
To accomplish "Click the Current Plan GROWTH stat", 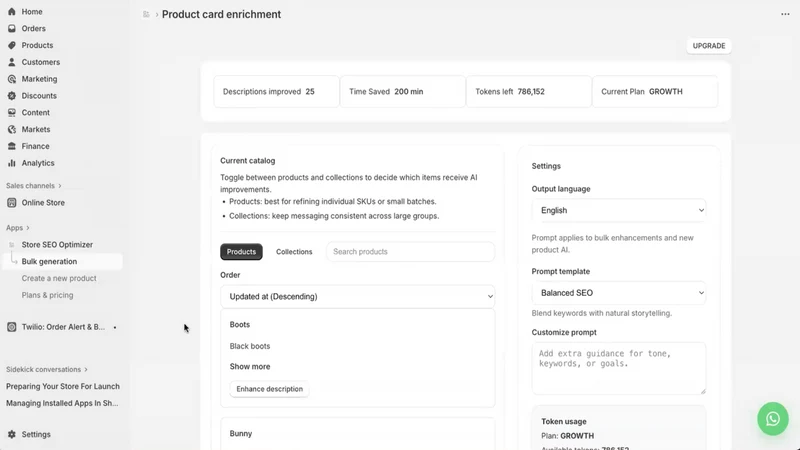I will coord(655,91).
